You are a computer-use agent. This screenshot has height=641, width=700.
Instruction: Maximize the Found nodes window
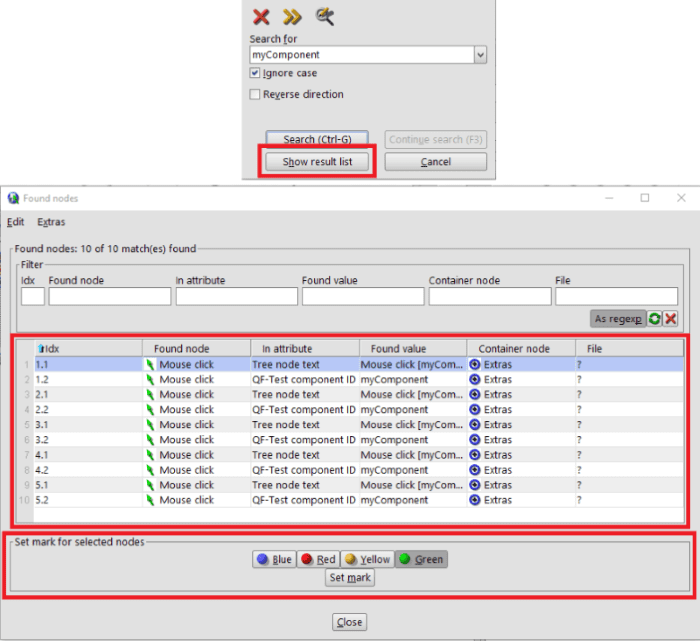(x=645, y=198)
